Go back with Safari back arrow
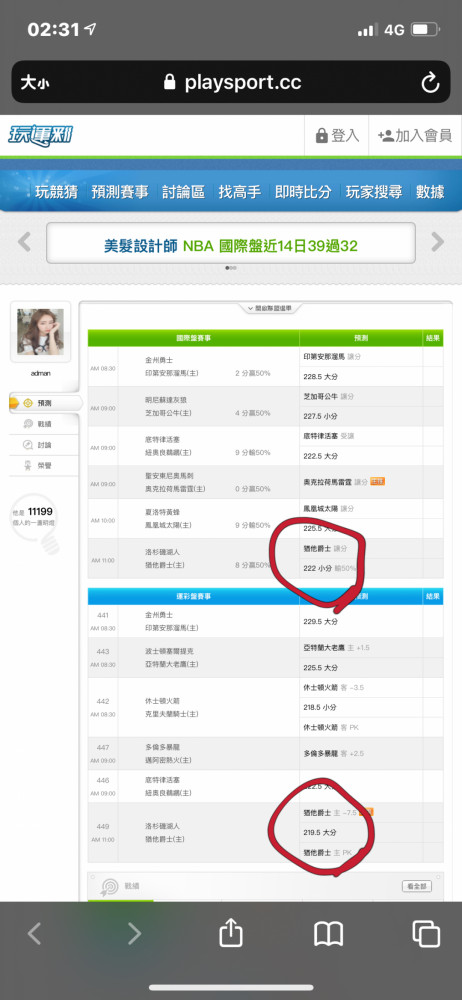This screenshot has height=1000, width=462. 34,934
